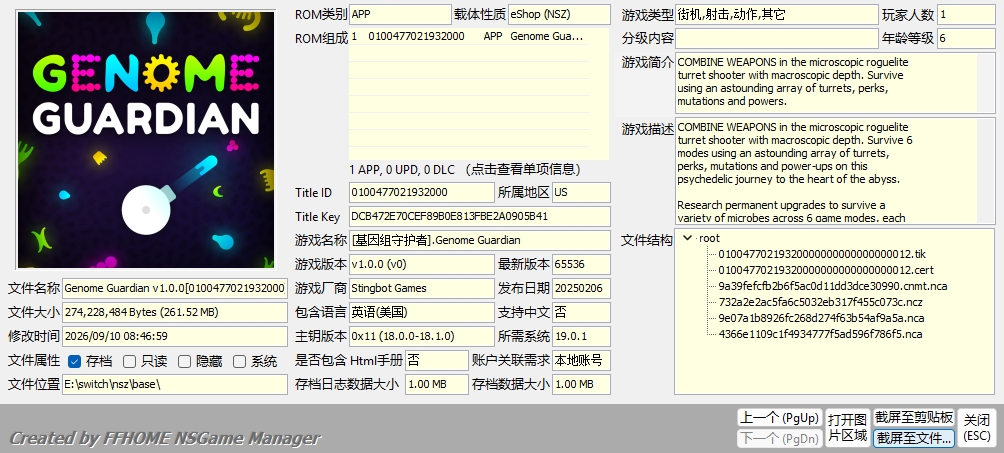This screenshot has height=453, width=1004.
Task: Click the 游戏类型 field 街机,射击,动作,其它
Action: click(x=777, y=15)
